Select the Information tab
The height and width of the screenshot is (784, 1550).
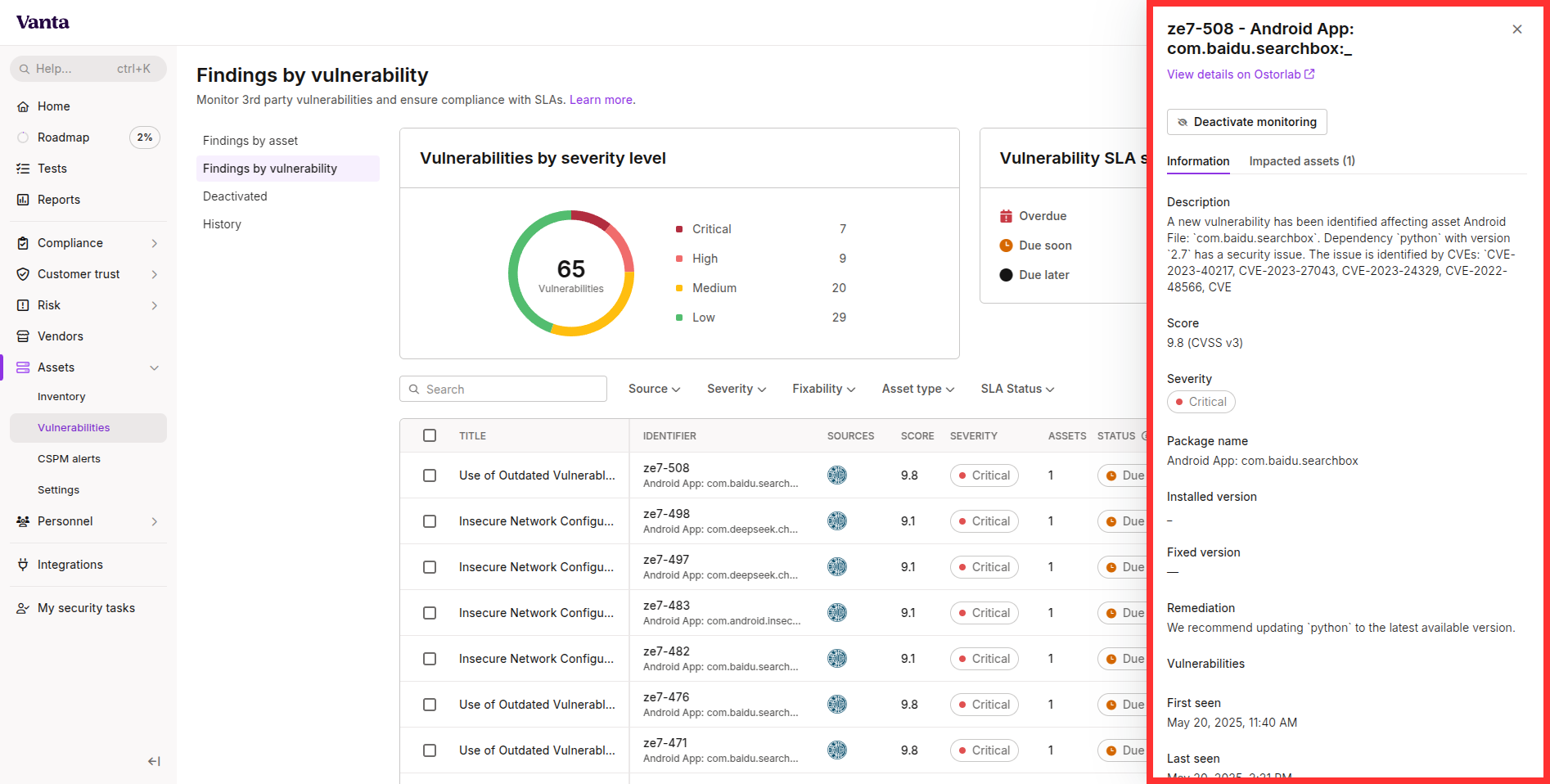[1198, 161]
